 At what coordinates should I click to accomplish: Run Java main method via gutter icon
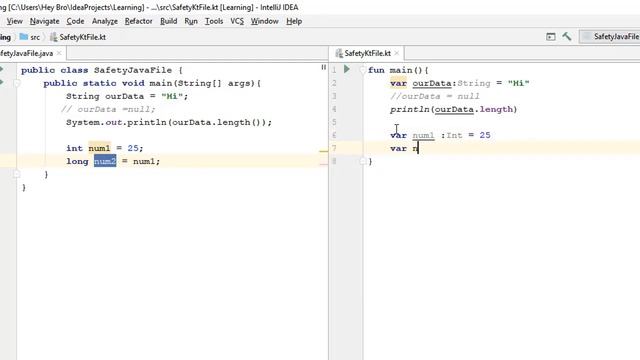[2, 82]
